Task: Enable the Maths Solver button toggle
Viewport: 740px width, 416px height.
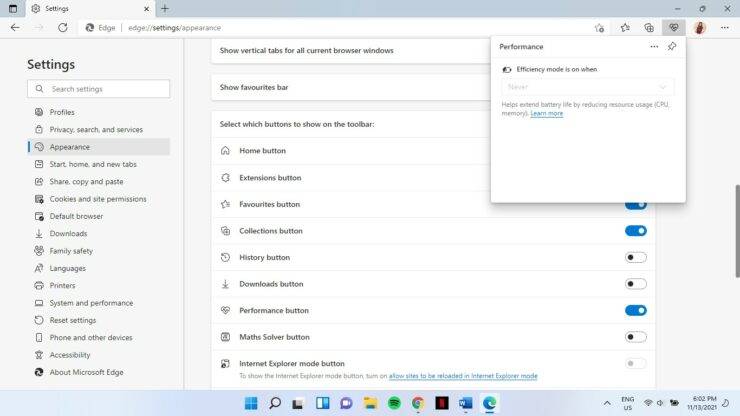Action: (635, 337)
